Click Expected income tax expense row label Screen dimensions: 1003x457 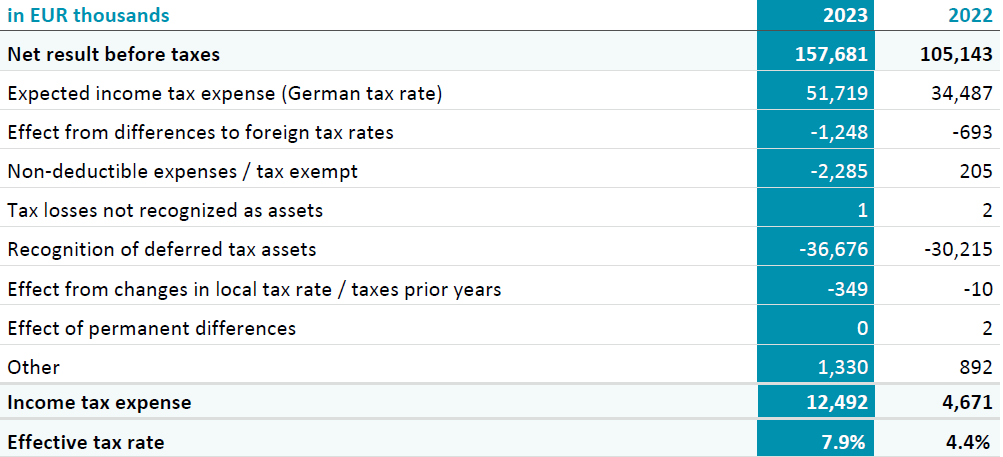(225, 93)
